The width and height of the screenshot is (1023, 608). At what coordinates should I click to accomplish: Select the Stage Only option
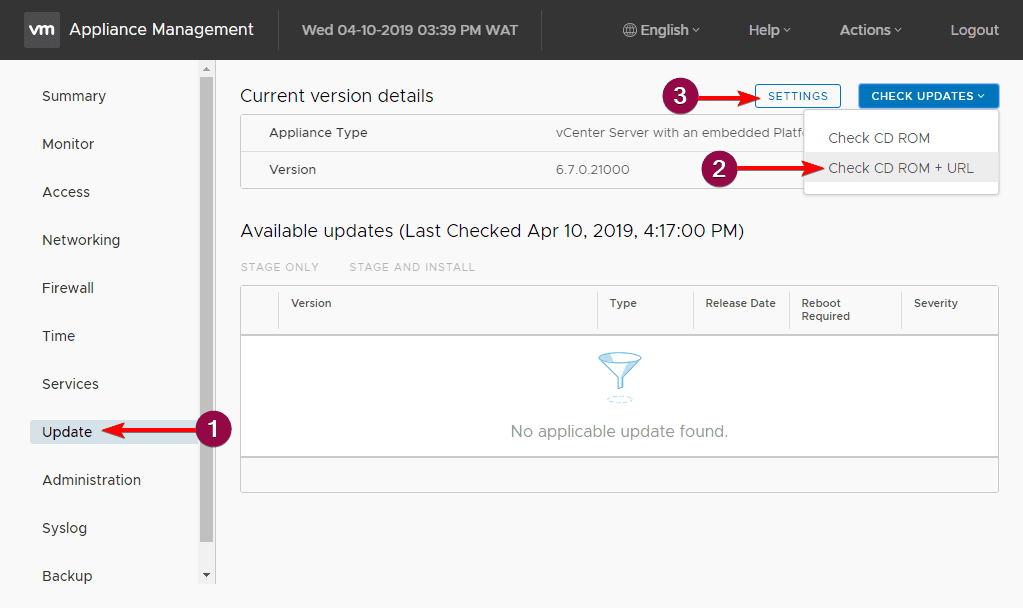280,267
